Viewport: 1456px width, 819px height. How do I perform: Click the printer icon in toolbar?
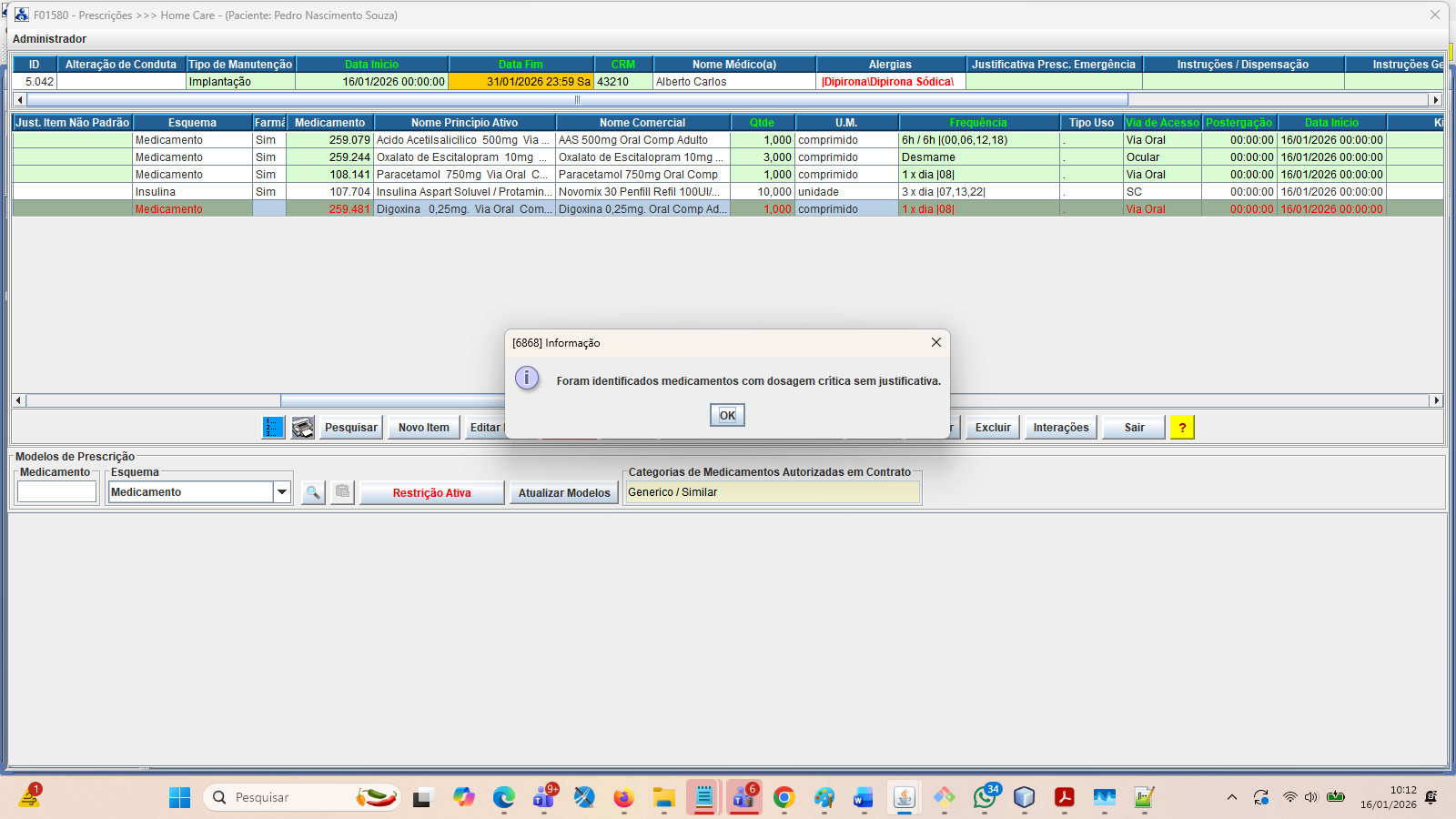[303, 428]
